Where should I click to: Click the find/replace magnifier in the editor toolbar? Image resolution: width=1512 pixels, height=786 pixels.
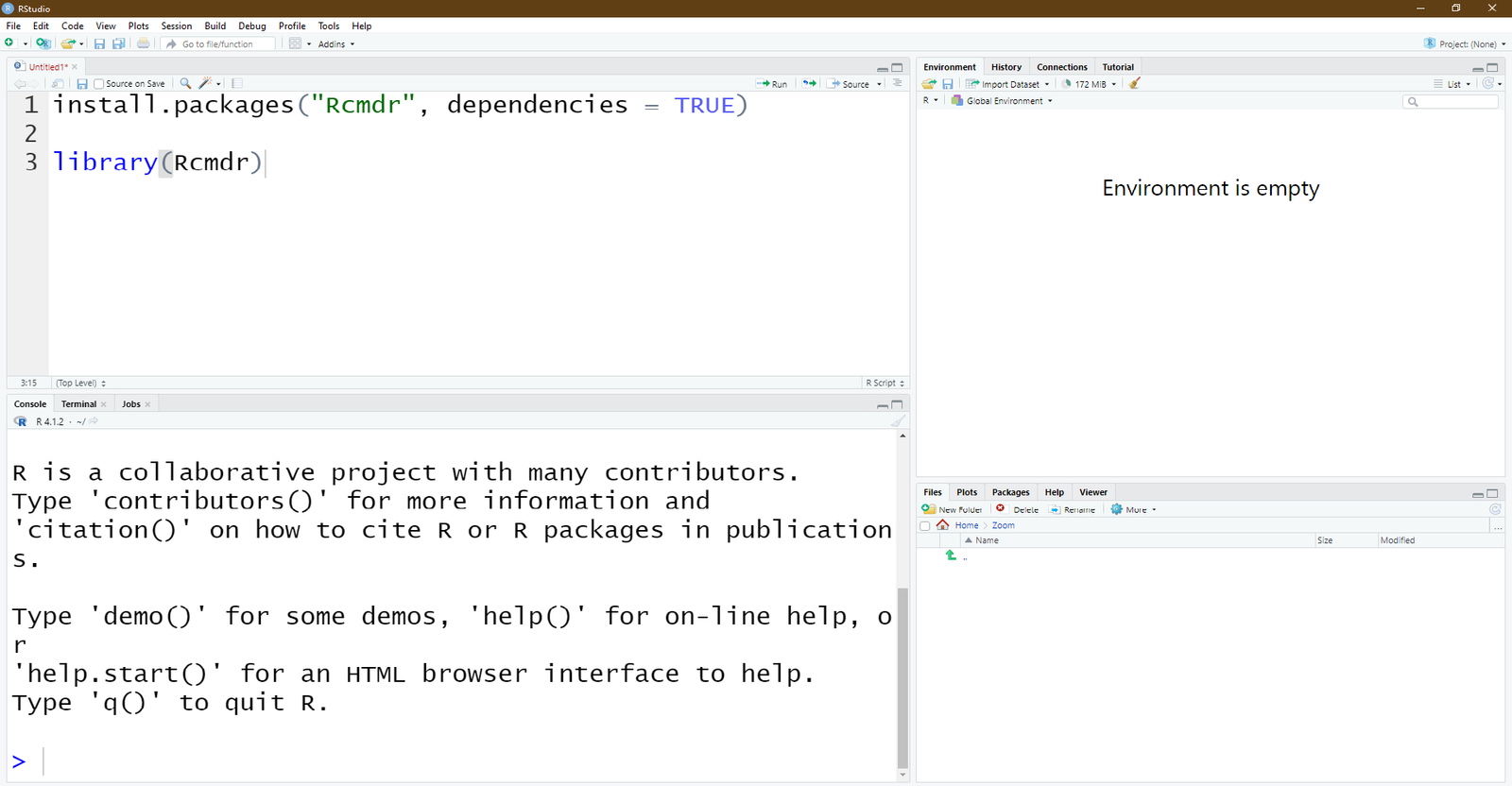click(x=185, y=83)
